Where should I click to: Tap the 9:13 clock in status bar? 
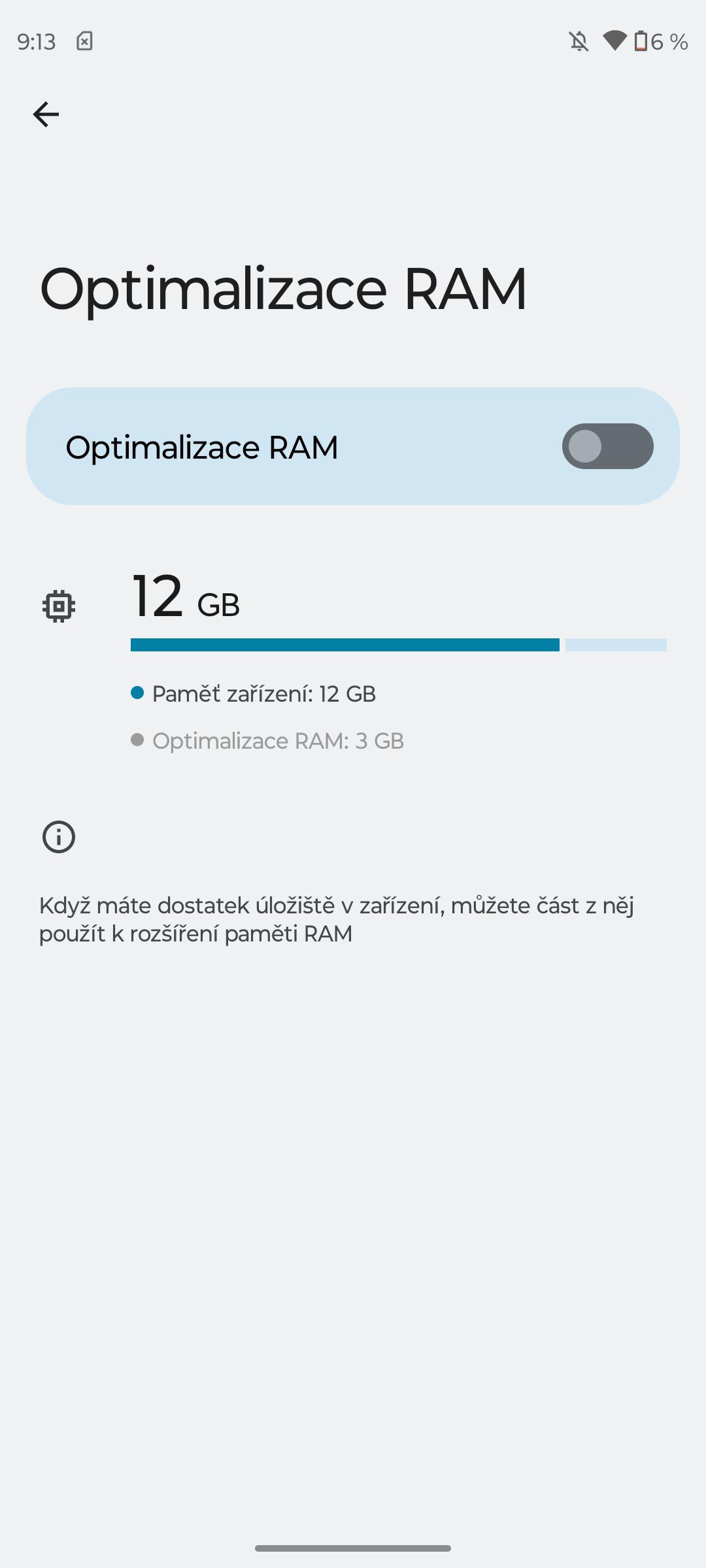coord(37,42)
